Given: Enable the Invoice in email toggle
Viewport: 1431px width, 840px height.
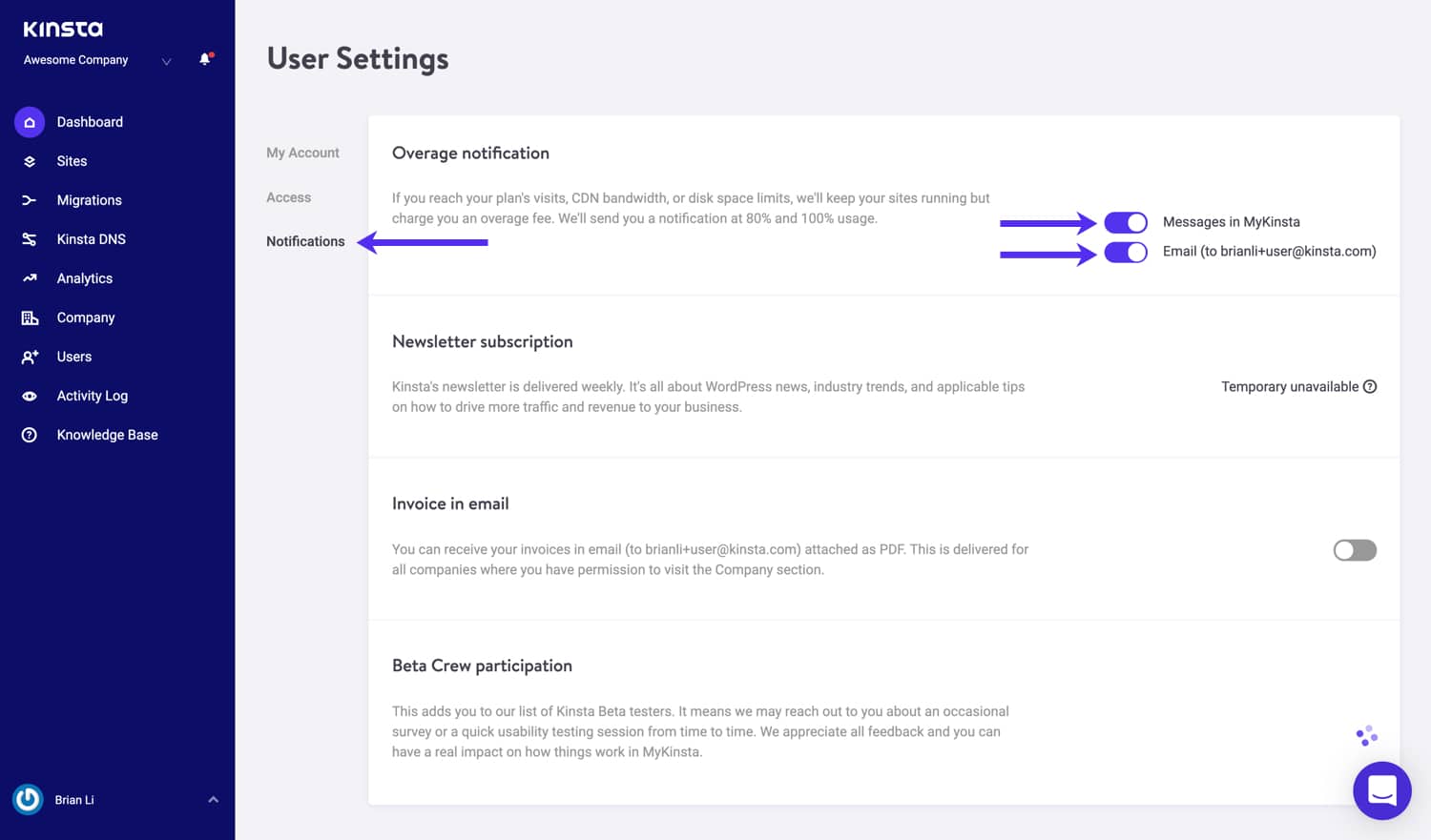Looking at the screenshot, I should click(1354, 550).
